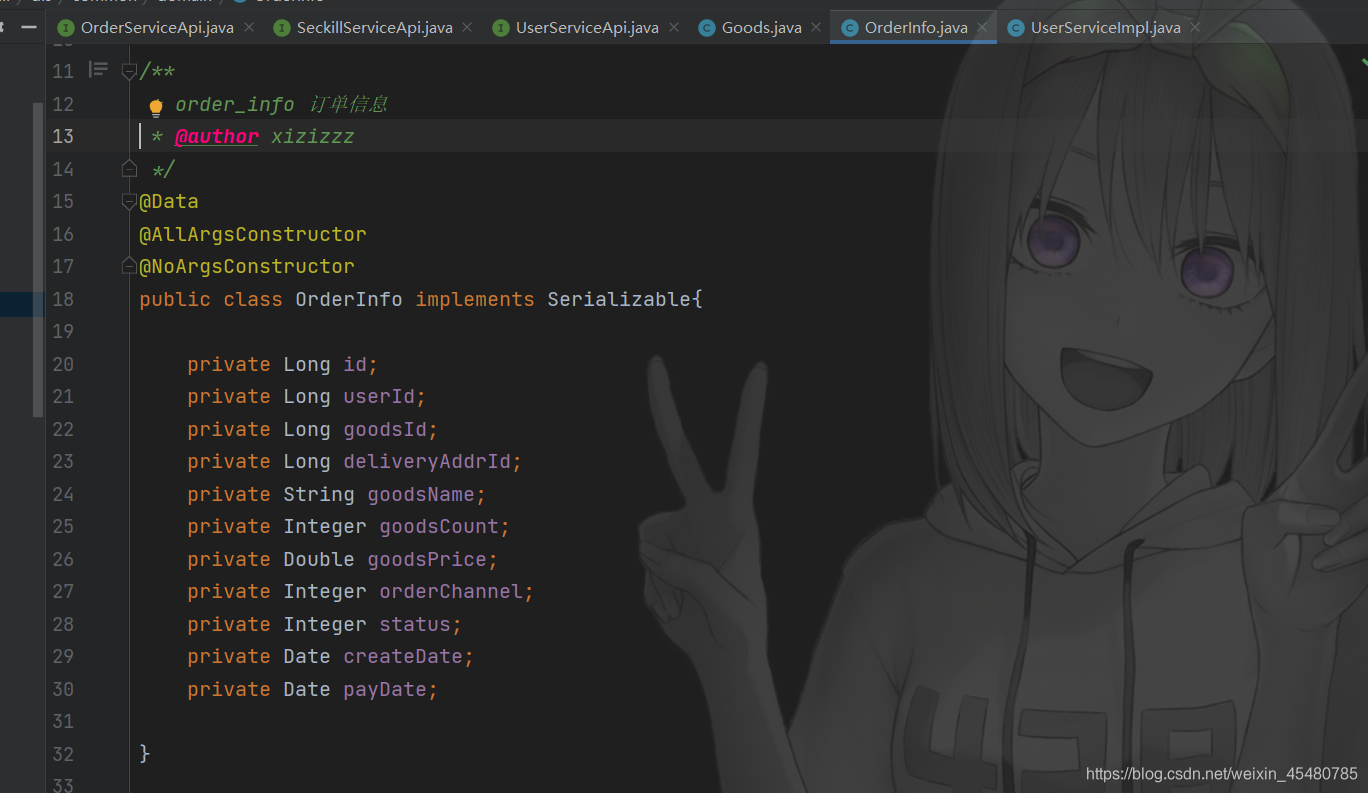Image resolution: width=1368 pixels, height=793 pixels.
Task: Click the class icon on Goods.java tab
Action: tap(707, 28)
